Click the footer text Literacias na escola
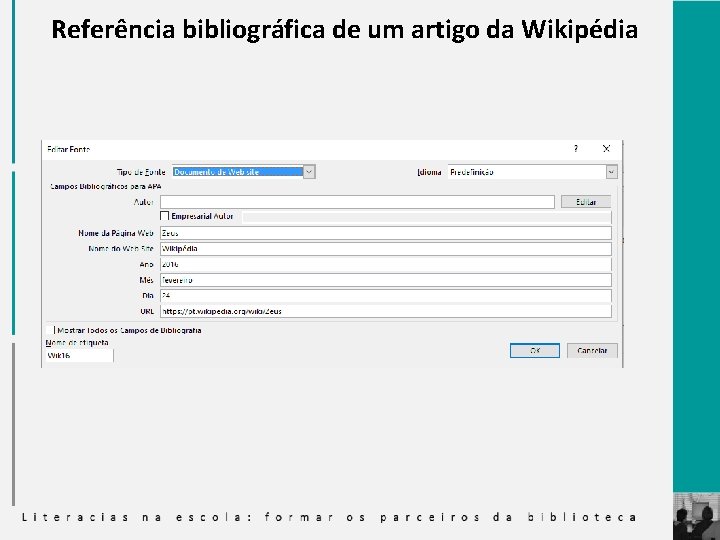 coord(329,518)
